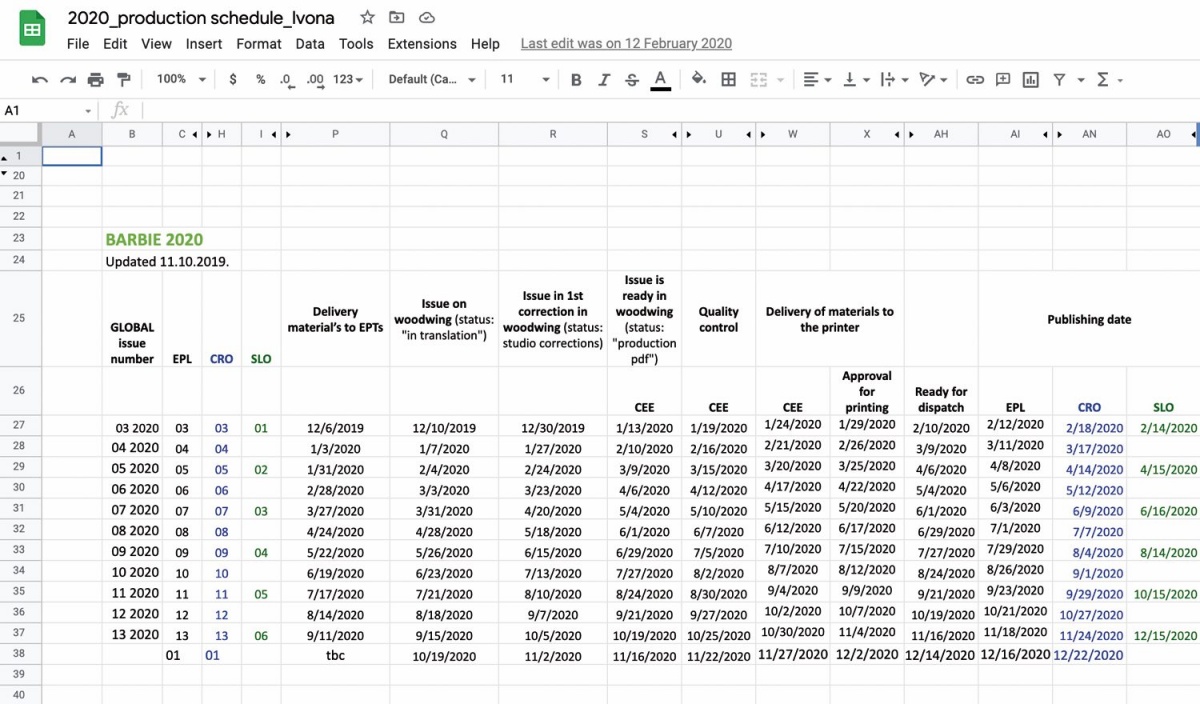Click the merge cells icon

759,80
